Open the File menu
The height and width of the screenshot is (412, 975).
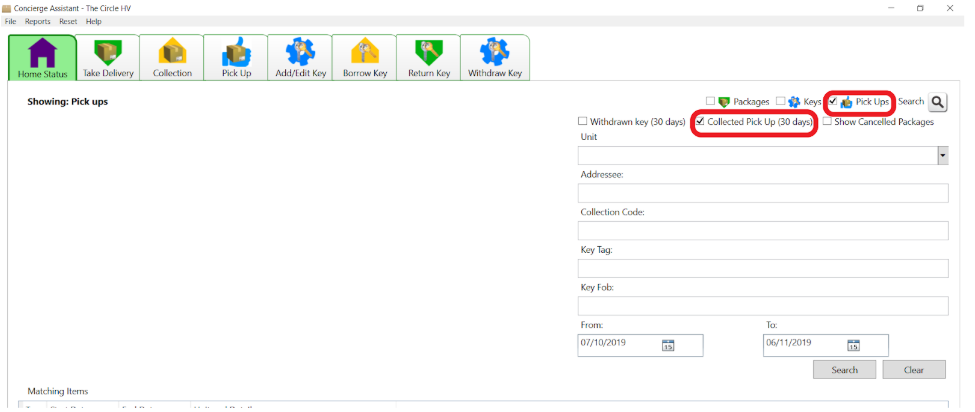point(11,21)
